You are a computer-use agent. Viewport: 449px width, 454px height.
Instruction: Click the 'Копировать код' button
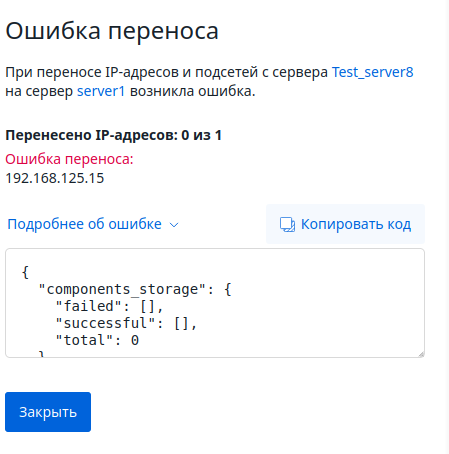345,224
